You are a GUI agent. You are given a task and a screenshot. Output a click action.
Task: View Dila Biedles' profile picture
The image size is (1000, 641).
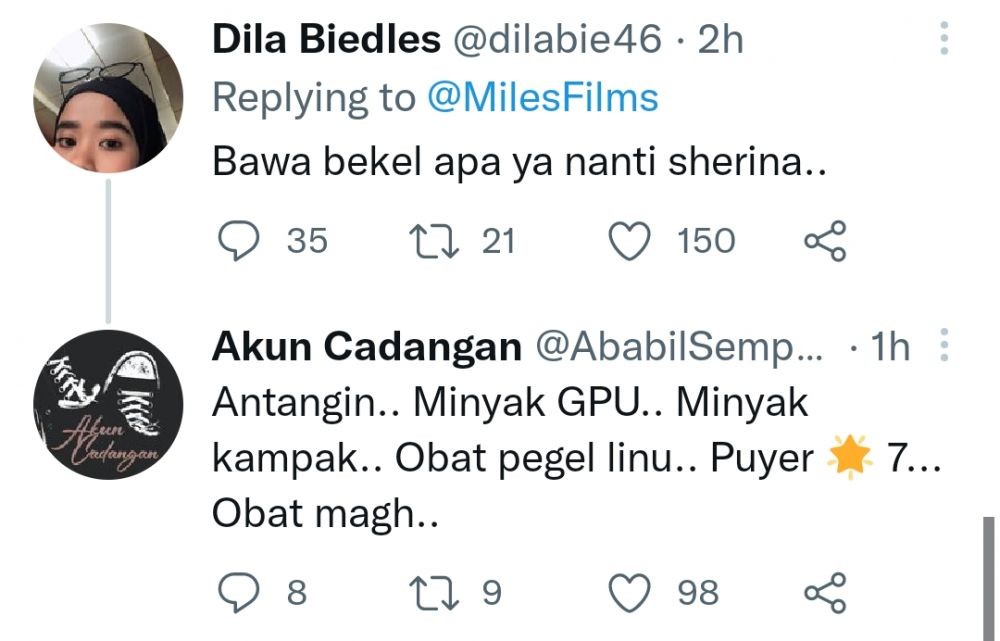107,98
